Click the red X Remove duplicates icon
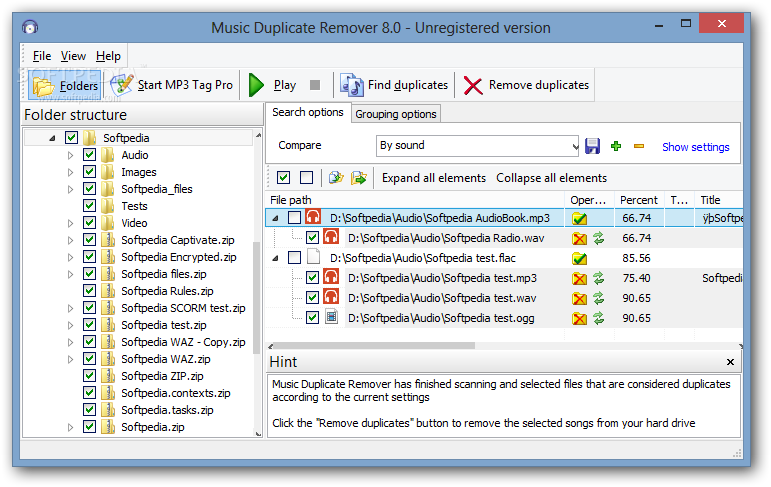The height and width of the screenshot is (487, 771). pyautogui.click(x=473, y=86)
